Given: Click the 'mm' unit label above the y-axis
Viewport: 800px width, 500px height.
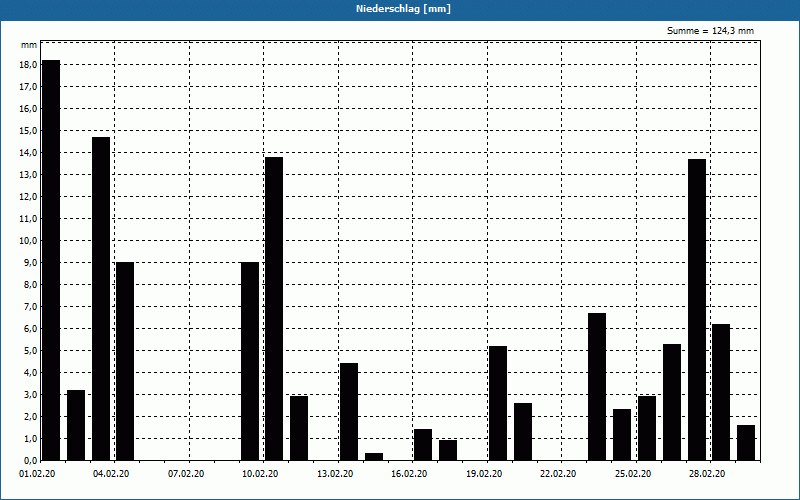Looking at the screenshot, I should 29,45.
